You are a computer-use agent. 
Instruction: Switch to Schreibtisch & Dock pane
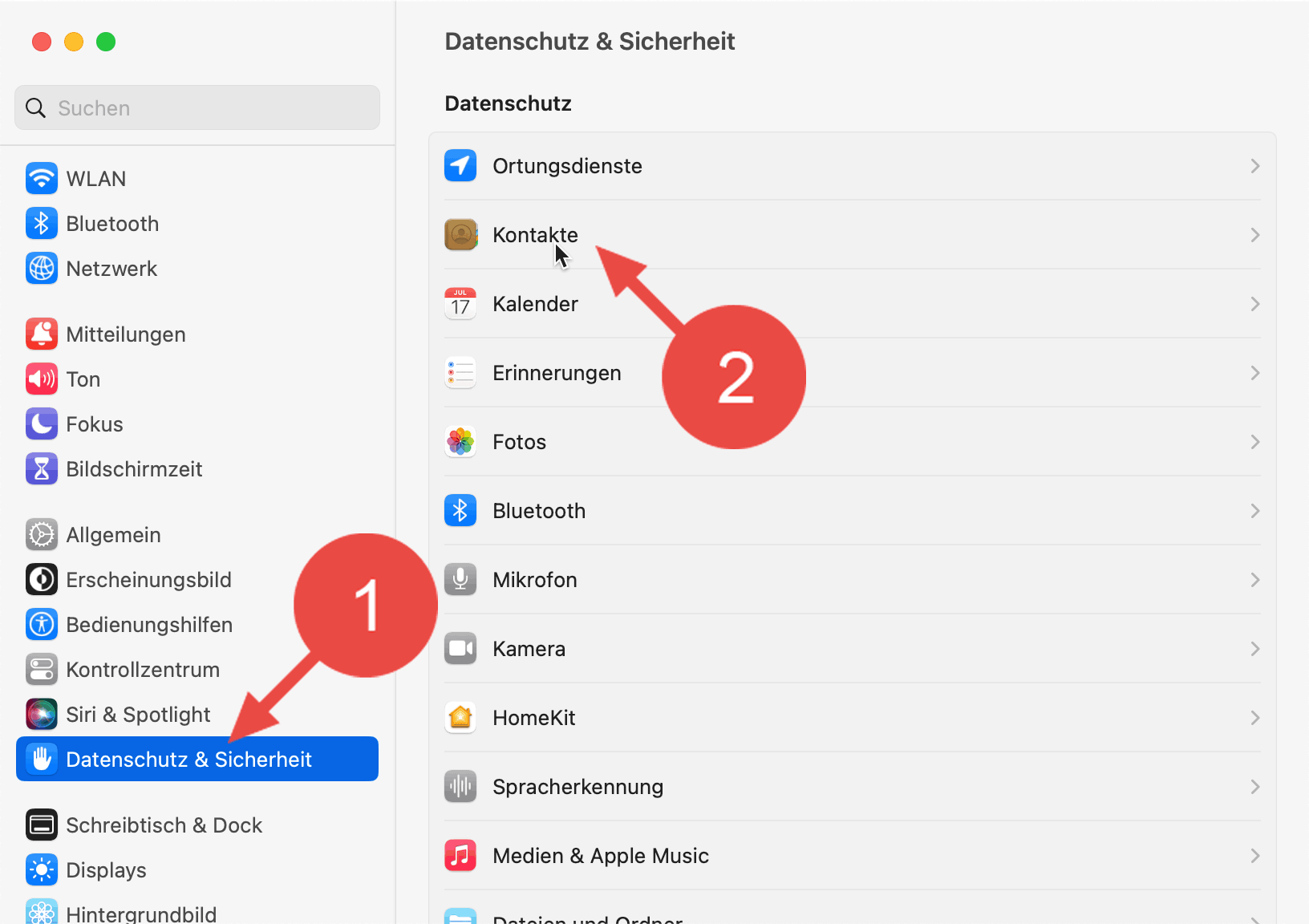click(x=164, y=825)
